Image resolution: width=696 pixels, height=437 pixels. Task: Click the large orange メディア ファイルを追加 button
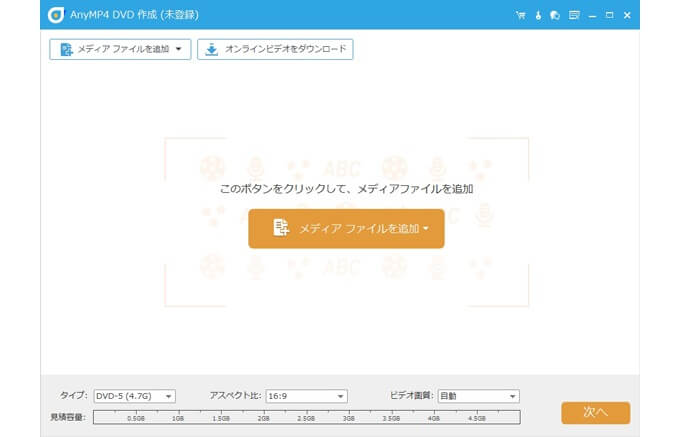click(x=346, y=228)
